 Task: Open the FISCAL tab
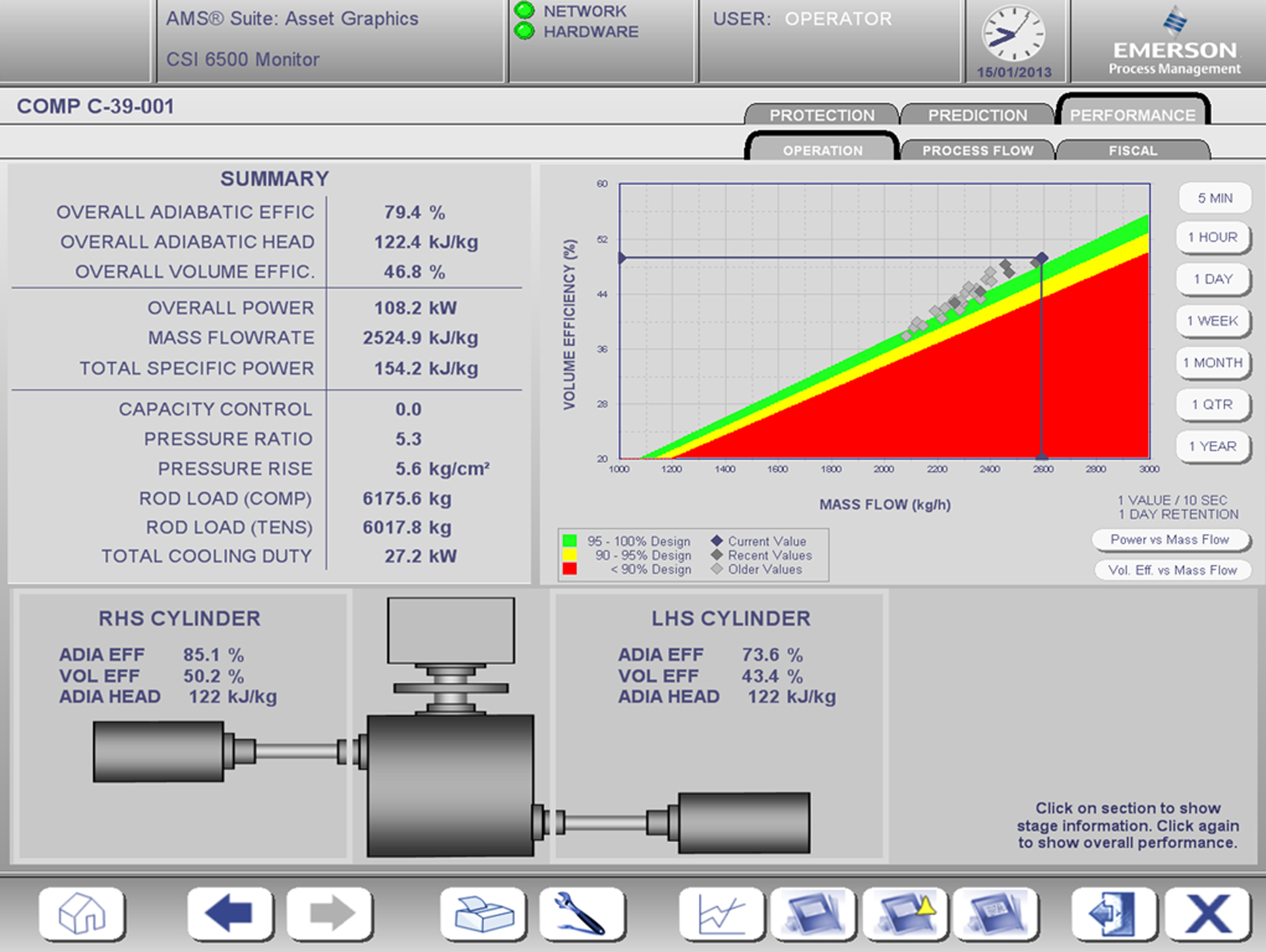[1134, 150]
